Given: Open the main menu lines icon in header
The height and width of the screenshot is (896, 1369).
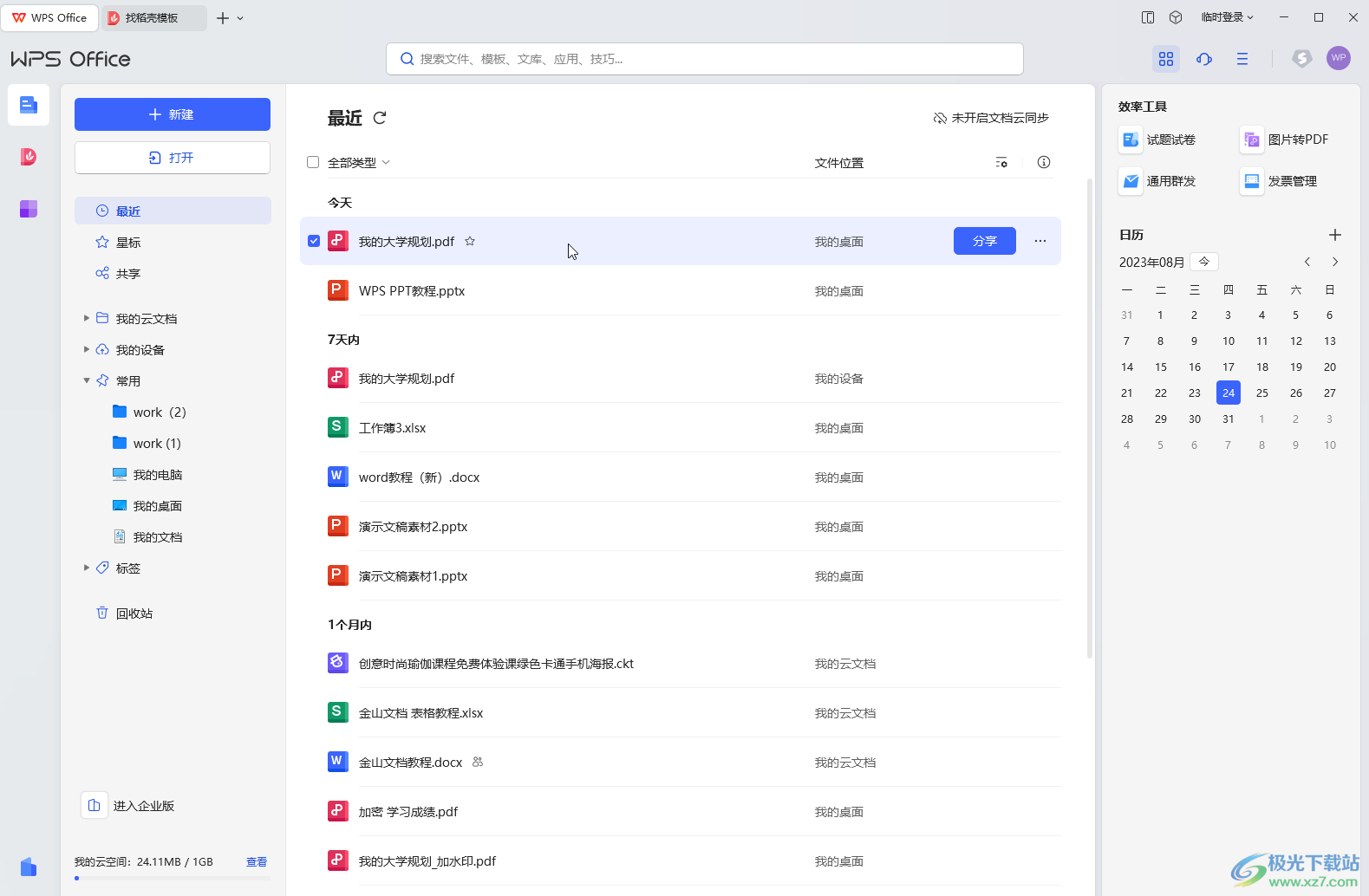Looking at the screenshot, I should coord(1242,59).
